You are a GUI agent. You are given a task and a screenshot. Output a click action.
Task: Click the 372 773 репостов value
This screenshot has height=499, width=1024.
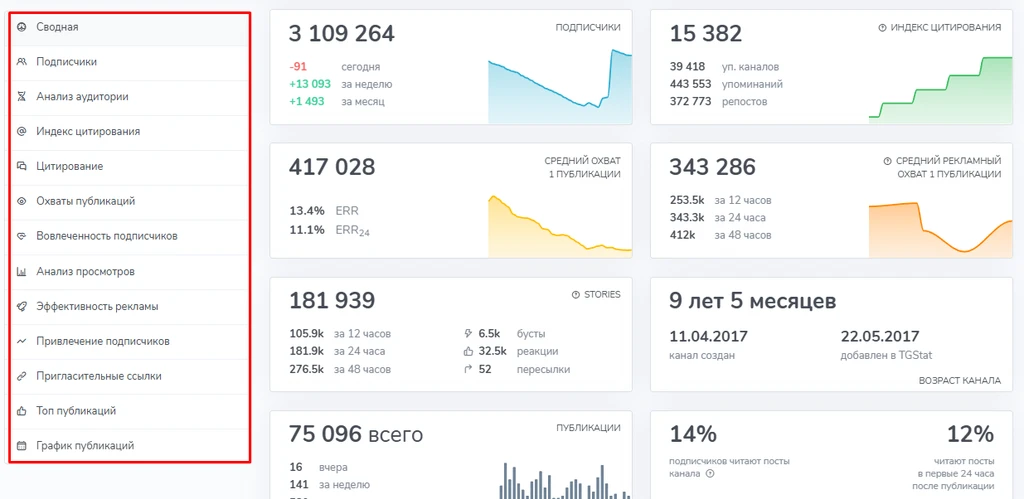690,101
